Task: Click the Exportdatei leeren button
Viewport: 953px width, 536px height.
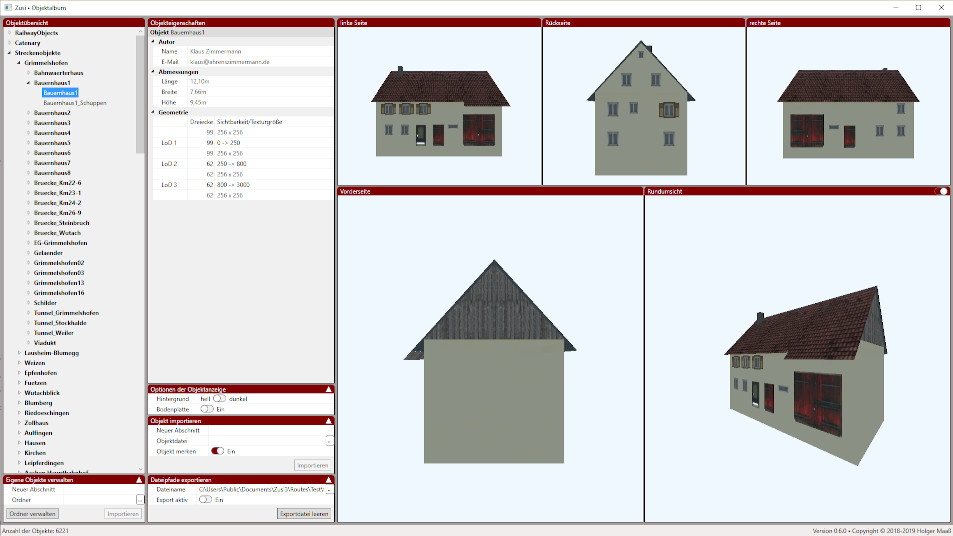Action: point(304,513)
